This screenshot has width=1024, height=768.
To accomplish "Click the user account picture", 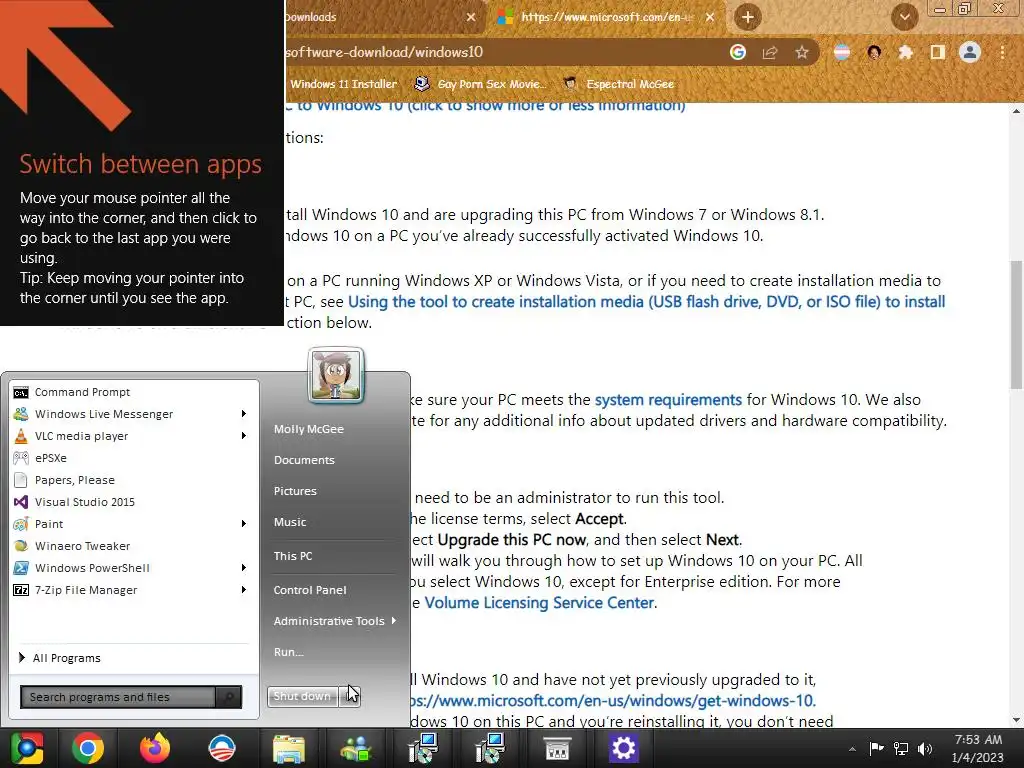I will coord(336,375).
